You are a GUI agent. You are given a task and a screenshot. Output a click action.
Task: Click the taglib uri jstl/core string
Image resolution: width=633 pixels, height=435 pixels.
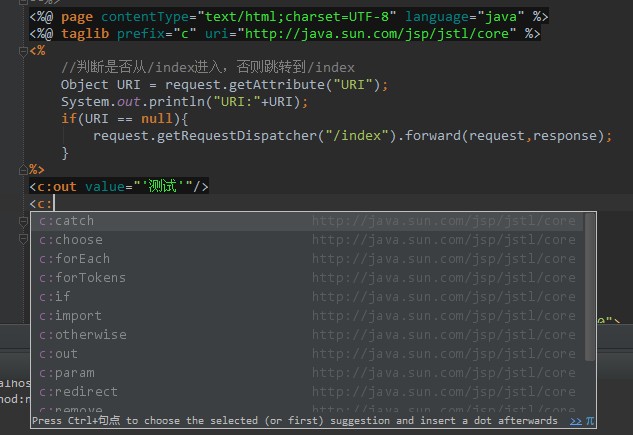[x=377, y=33]
